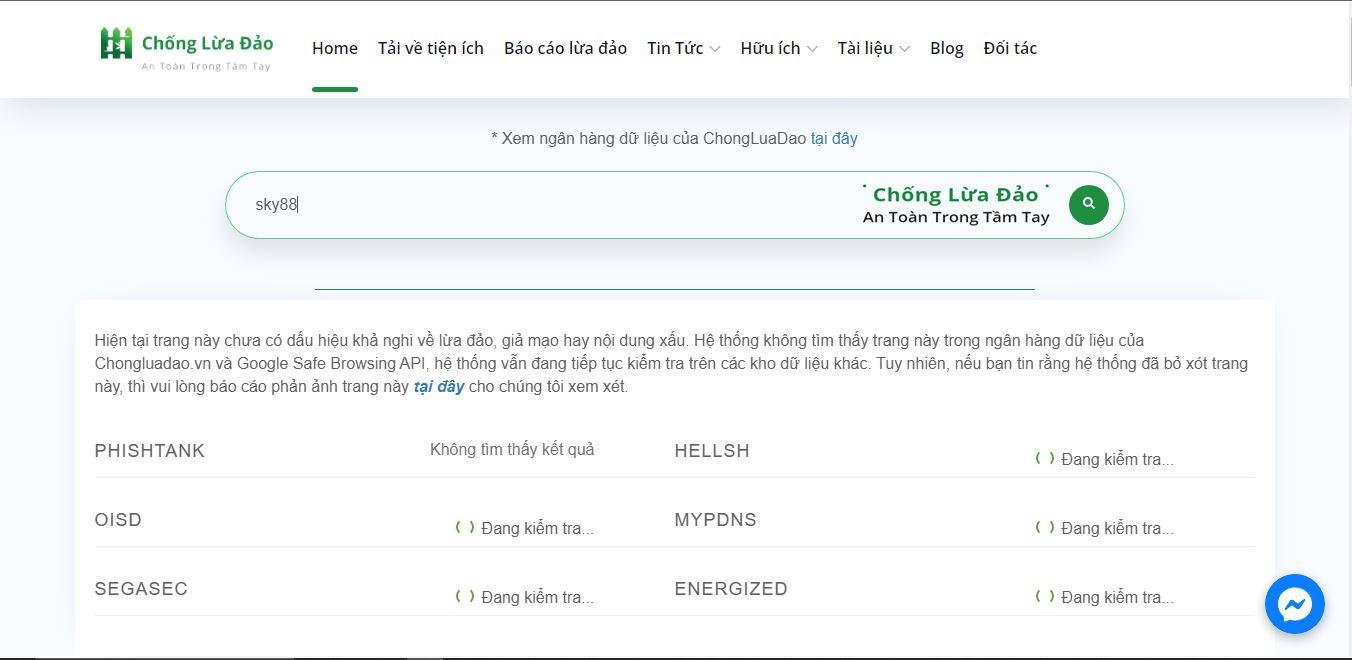Click the MYPDNS loading spinner icon
Image resolution: width=1352 pixels, height=660 pixels.
[1045, 528]
